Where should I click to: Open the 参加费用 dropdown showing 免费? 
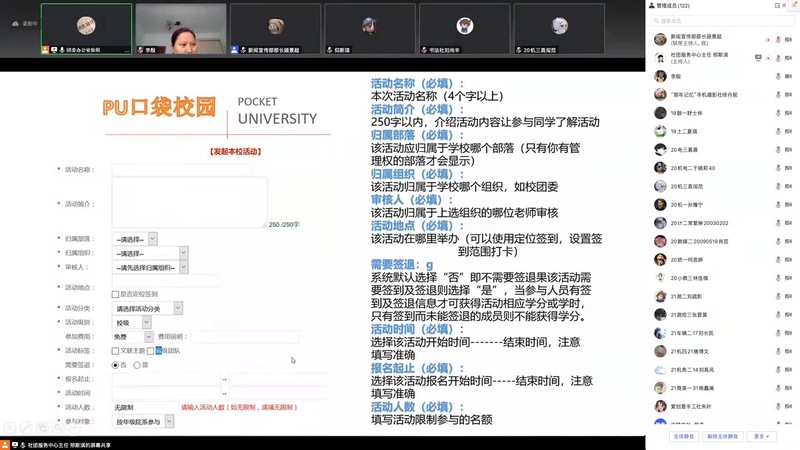click(130, 337)
